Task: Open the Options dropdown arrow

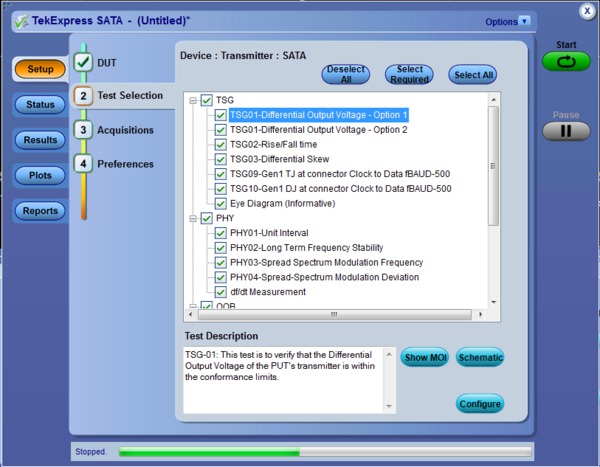Action: coord(524,21)
